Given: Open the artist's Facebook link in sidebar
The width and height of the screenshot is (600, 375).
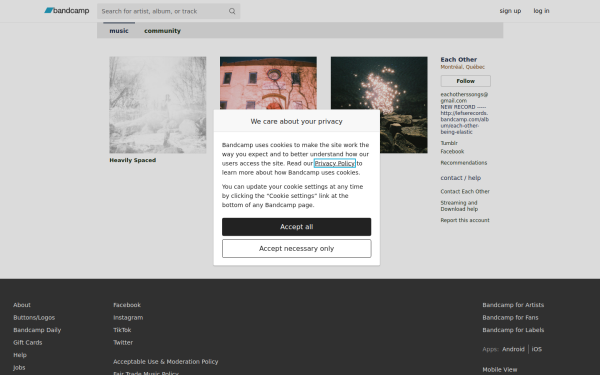Looking at the screenshot, I should coord(452,152).
